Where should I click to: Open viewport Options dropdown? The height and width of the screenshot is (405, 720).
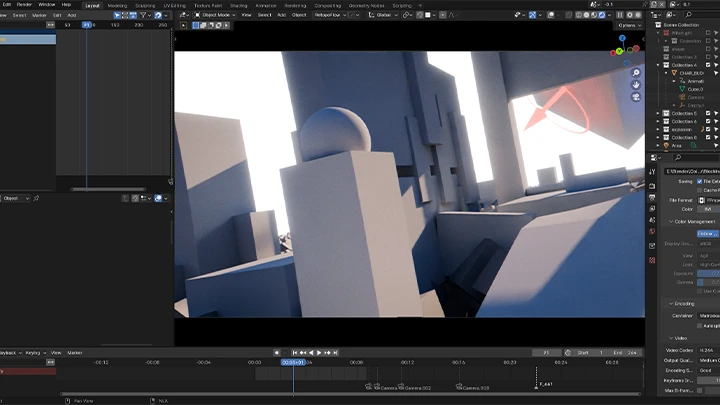pyautogui.click(x=629, y=25)
